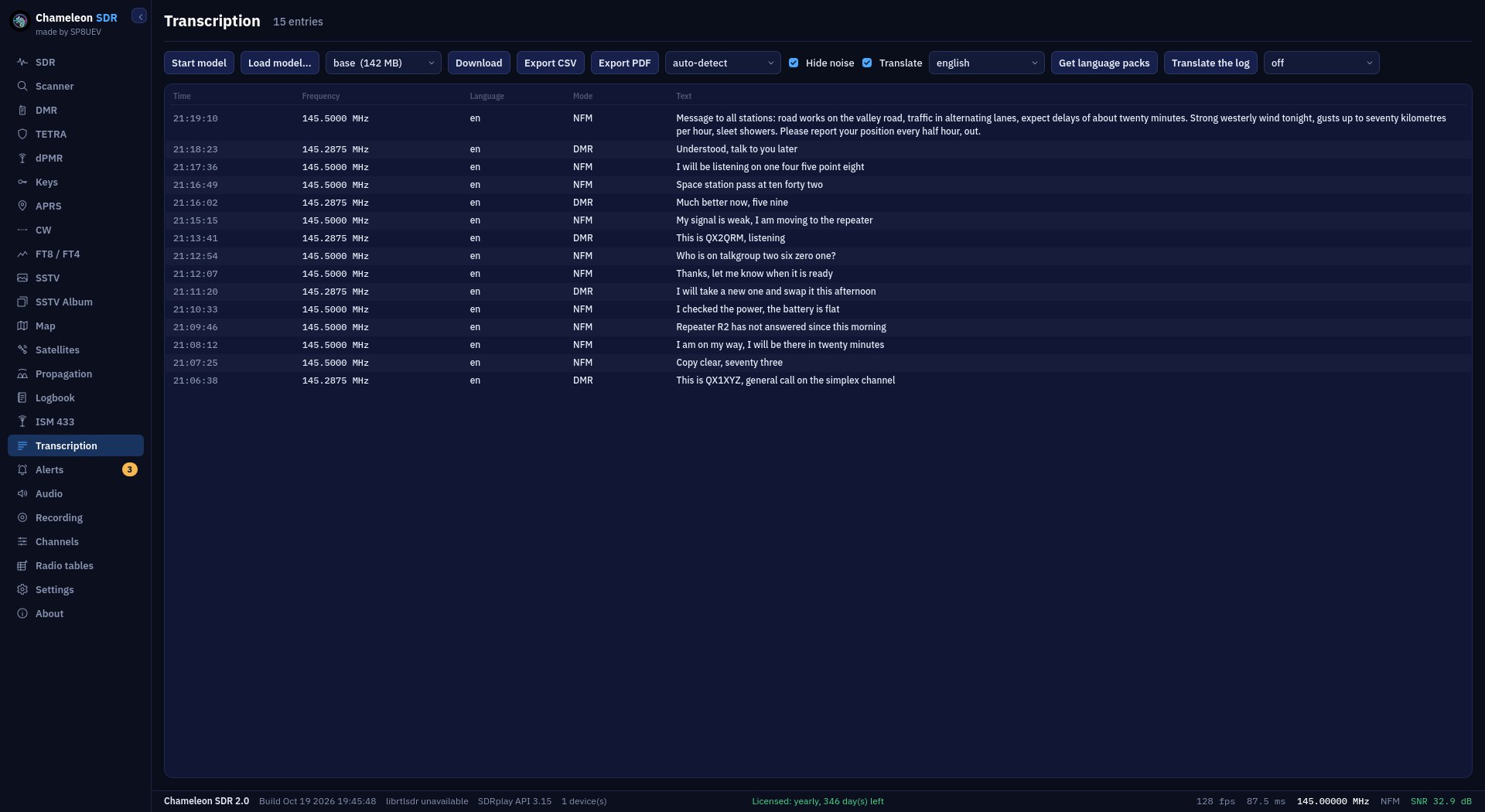Uncheck the Hide noise checkbox
Image resolution: width=1485 pixels, height=812 pixels.
pyautogui.click(x=794, y=63)
